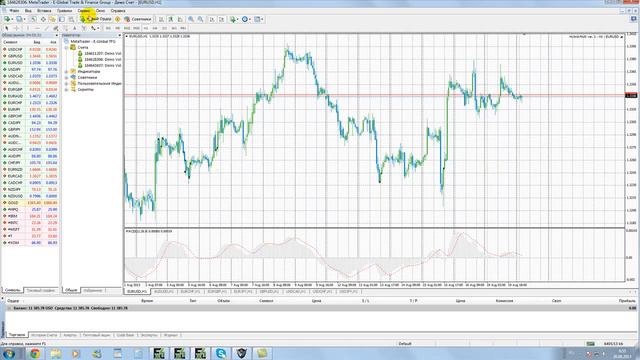Screen dimensions: 640x360
Task: Select the Cursor arrow tool
Action: 7,28
